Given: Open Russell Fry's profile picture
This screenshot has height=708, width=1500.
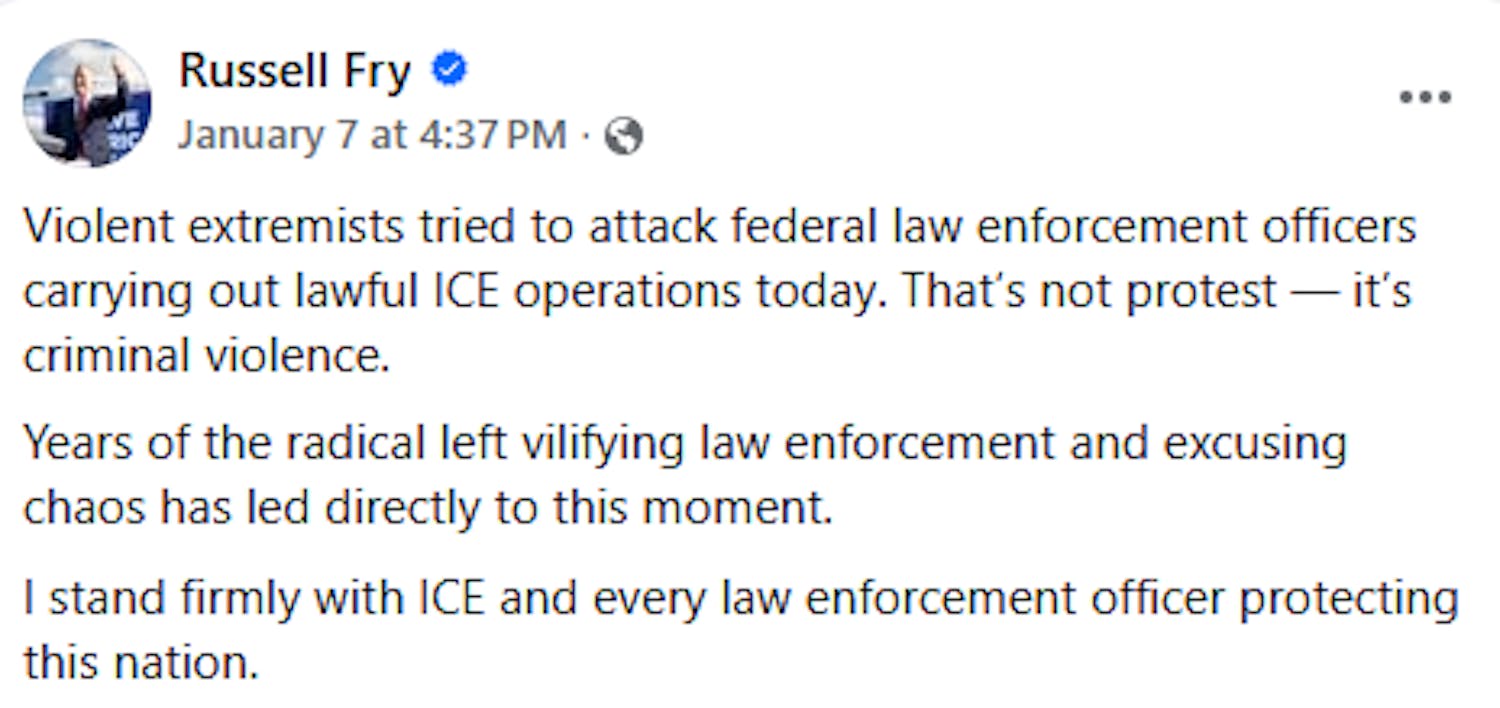Looking at the screenshot, I should click(87, 103).
